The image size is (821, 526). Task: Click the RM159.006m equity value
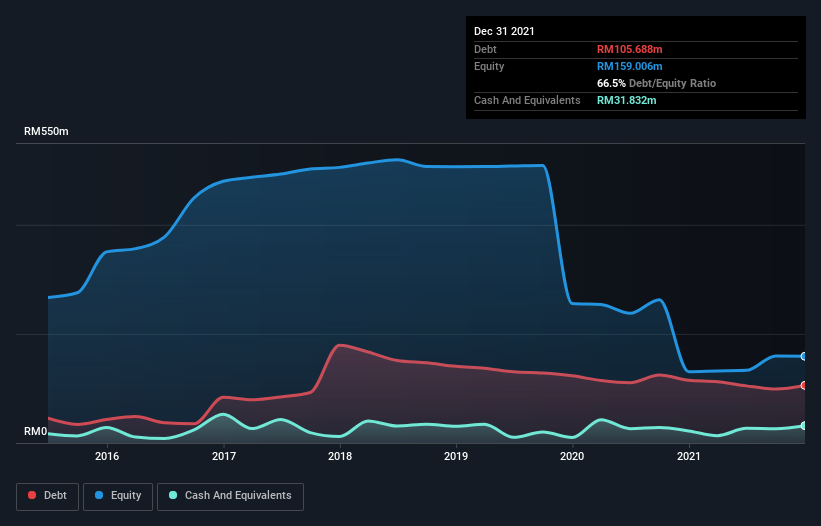tap(629, 66)
